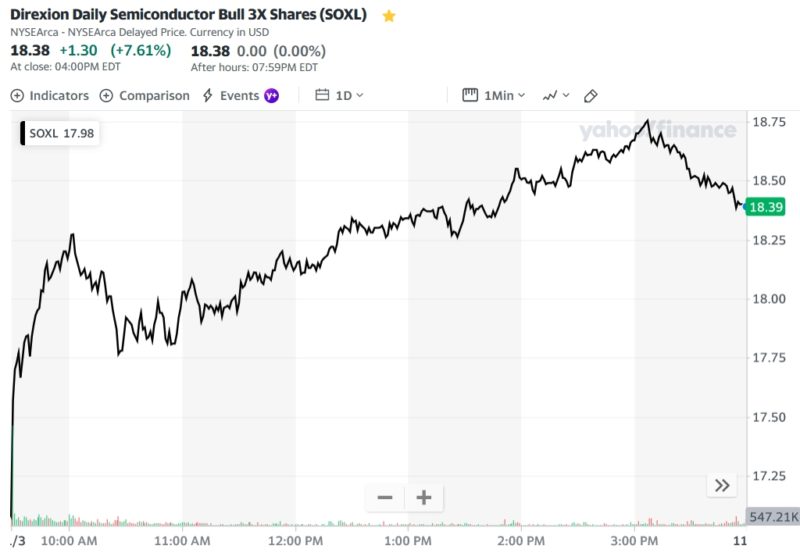Screen dimensions: 800x553
Task: Click the green 18.39 current price tag
Action: point(765,207)
